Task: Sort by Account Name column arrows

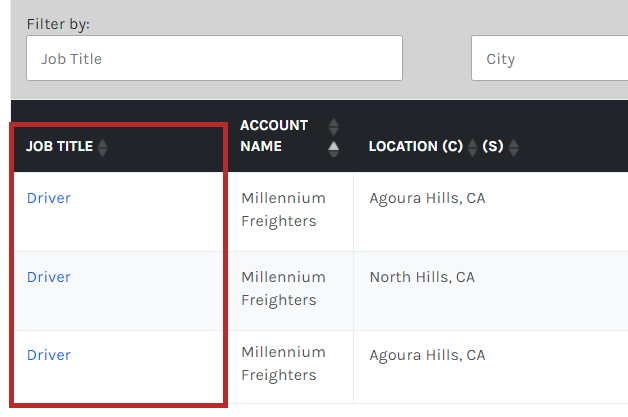Action: pos(333,137)
